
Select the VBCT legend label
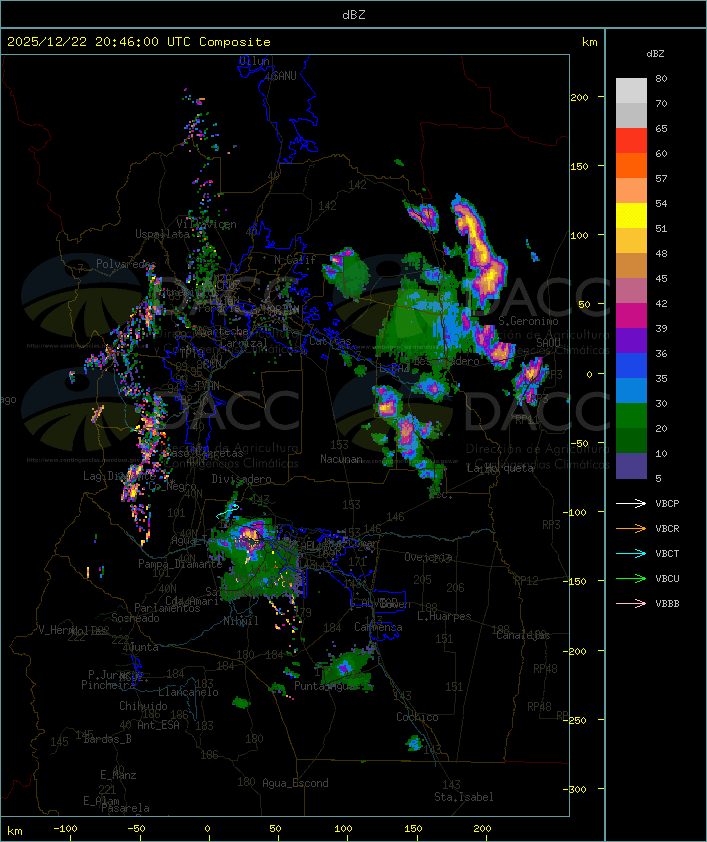(x=667, y=554)
